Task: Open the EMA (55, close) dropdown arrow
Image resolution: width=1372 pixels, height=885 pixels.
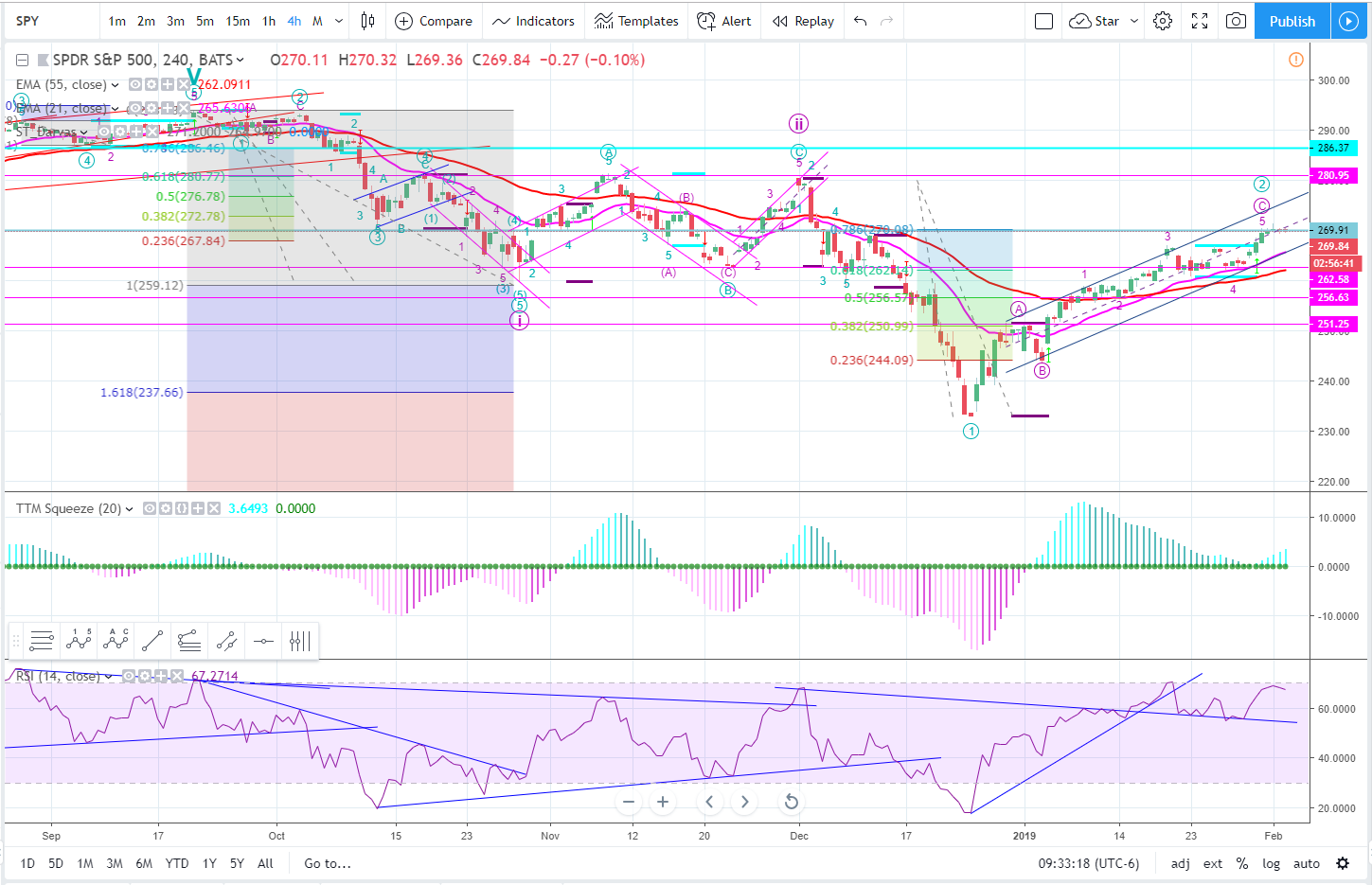Action: [116, 84]
